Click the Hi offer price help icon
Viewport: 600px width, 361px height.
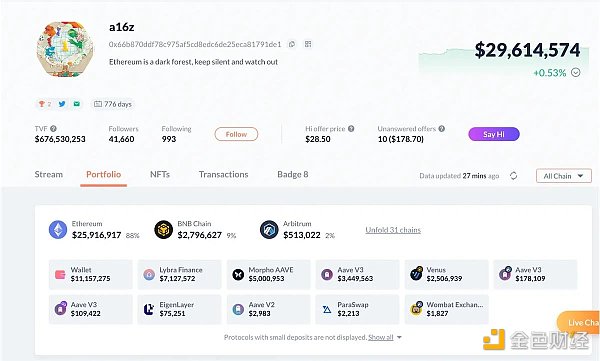[351, 129]
